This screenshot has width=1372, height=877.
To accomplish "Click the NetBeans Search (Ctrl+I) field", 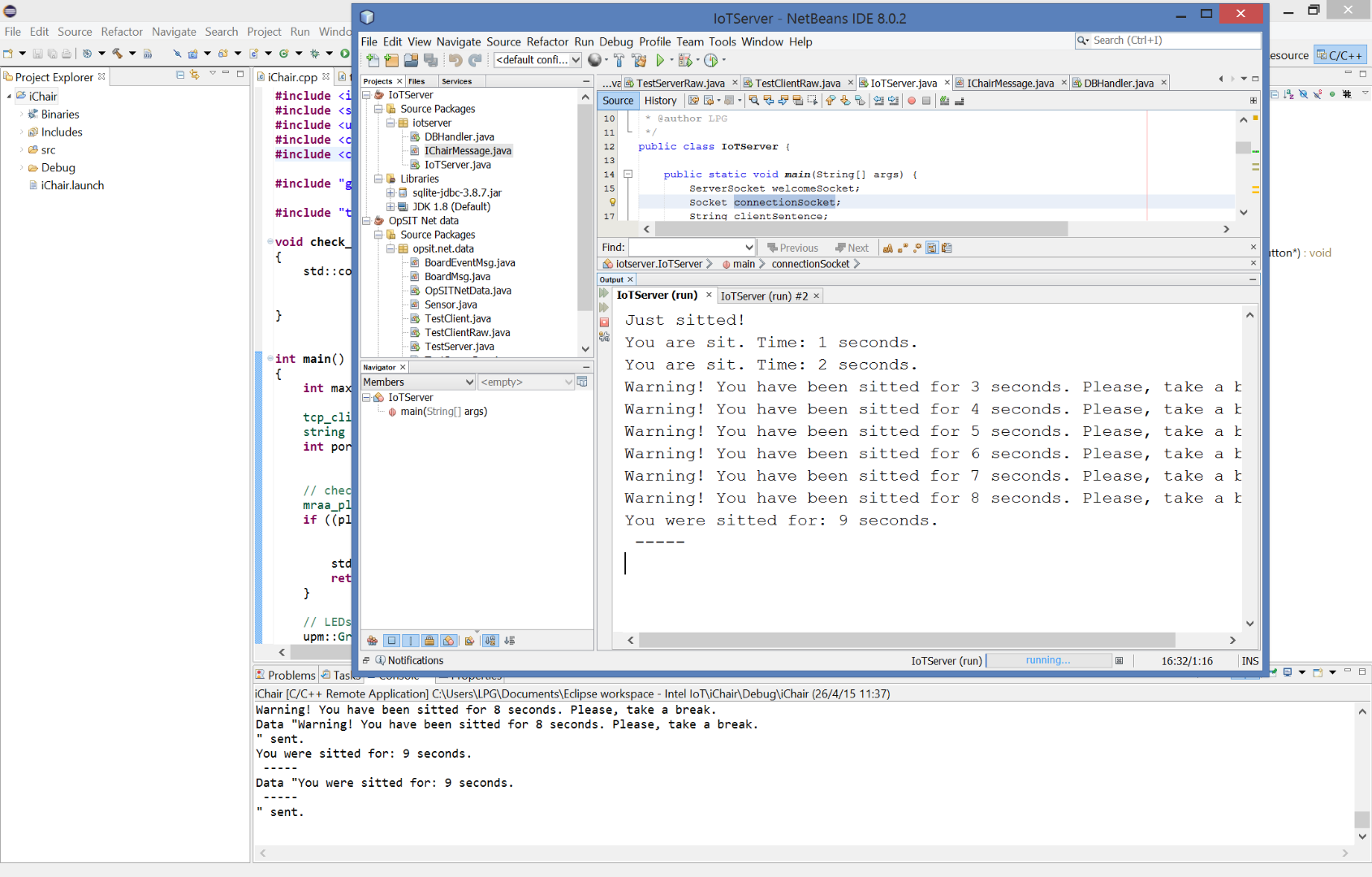I will 1168,40.
